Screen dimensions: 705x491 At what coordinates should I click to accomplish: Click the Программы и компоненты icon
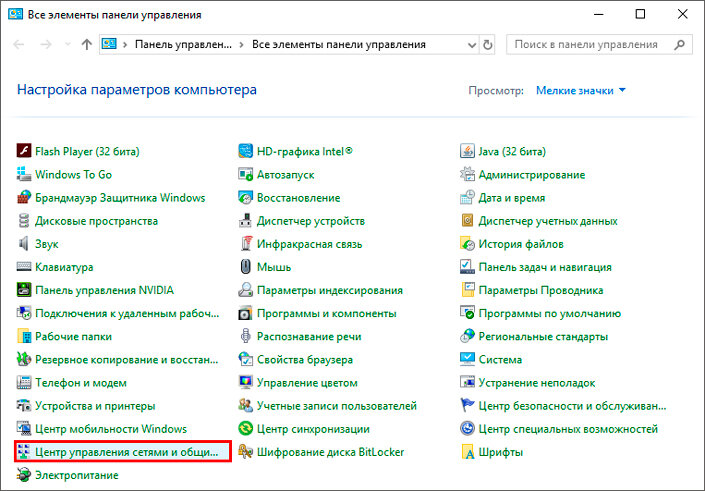click(245, 313)
